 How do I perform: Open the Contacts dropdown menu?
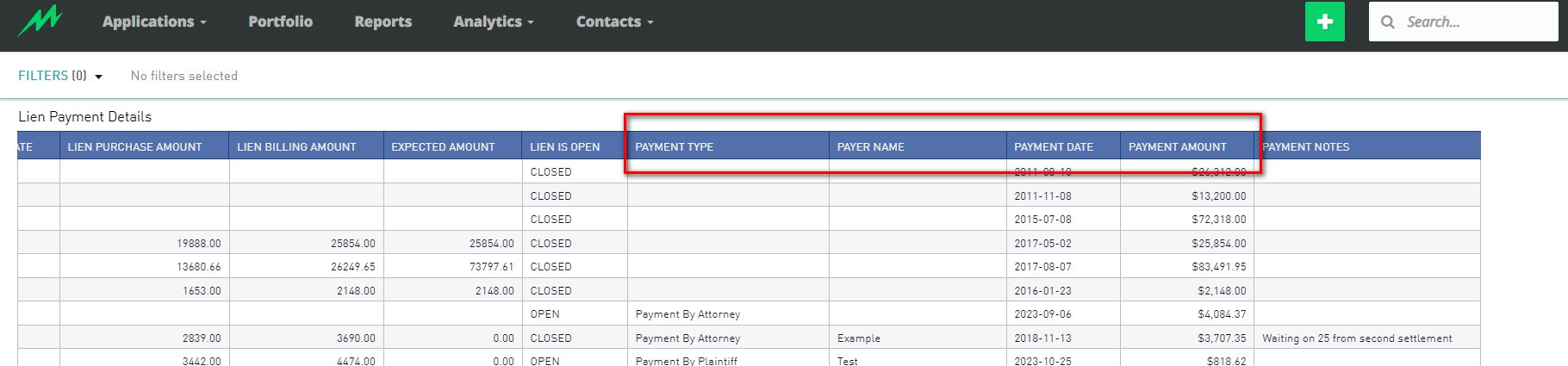point(614,22)
